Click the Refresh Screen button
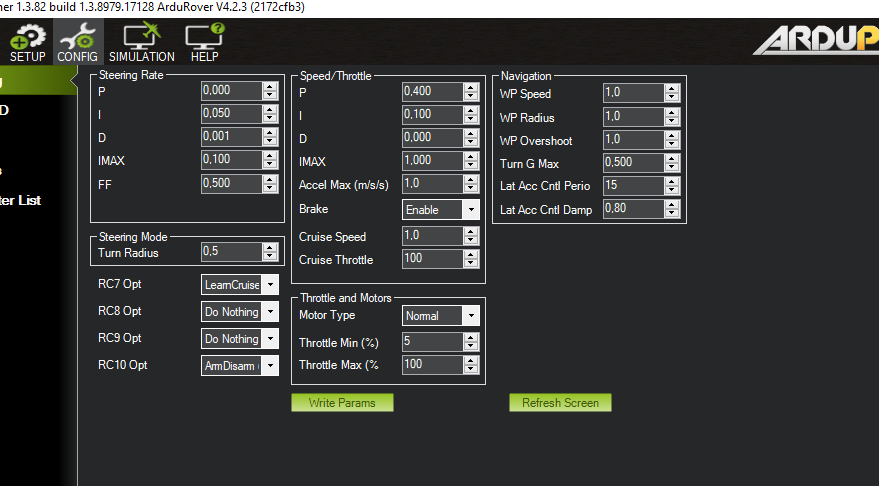Screen dimensions: 879x486 pyautogui.click(x=560, y=403)
